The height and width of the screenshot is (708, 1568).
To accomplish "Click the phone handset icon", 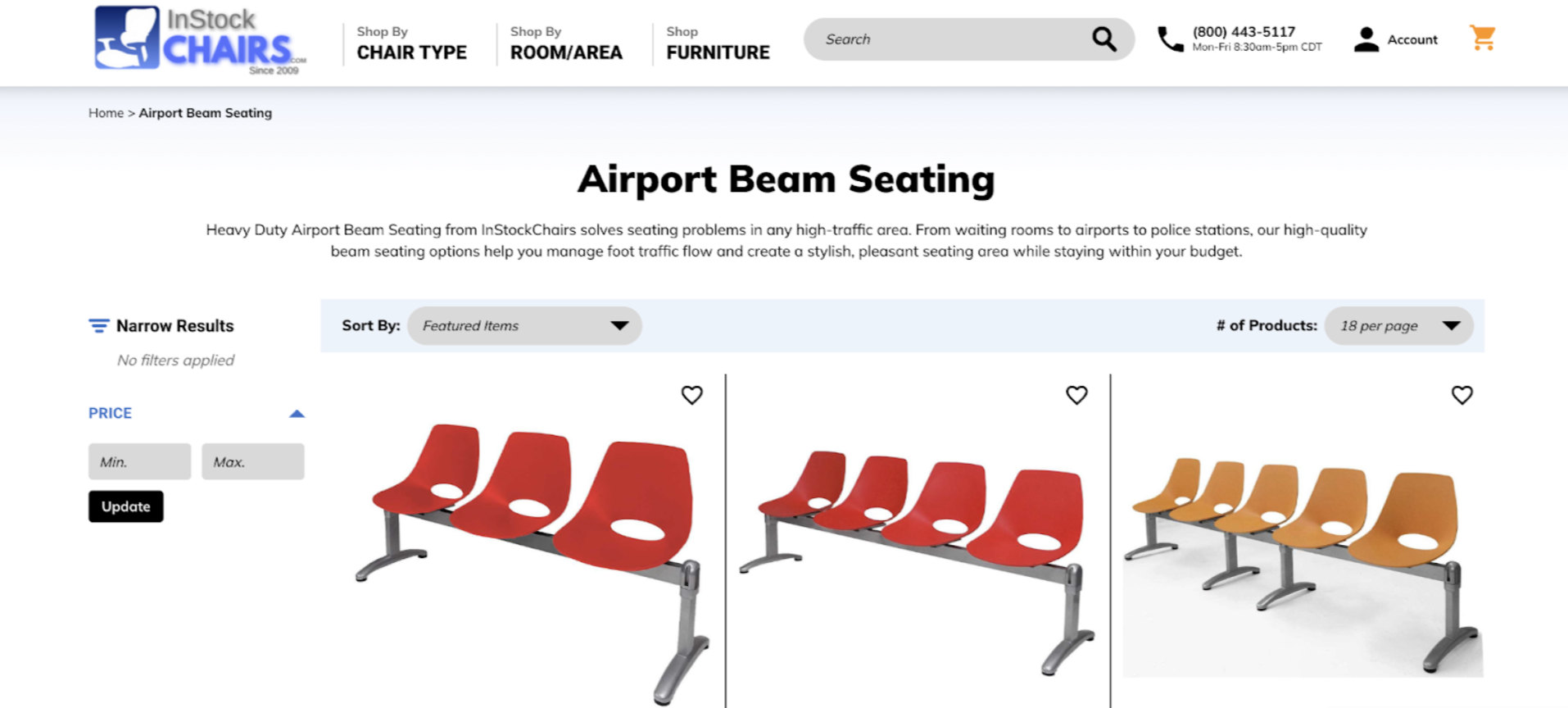I will (1170, 39).
